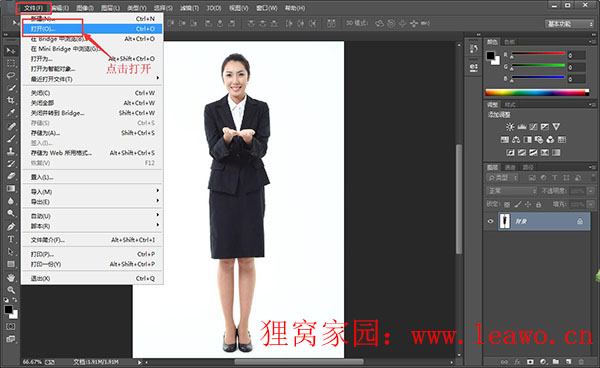Screen dimensions: 600x368
Task: Add a Curves adjustment
Action: click(533, 127)
